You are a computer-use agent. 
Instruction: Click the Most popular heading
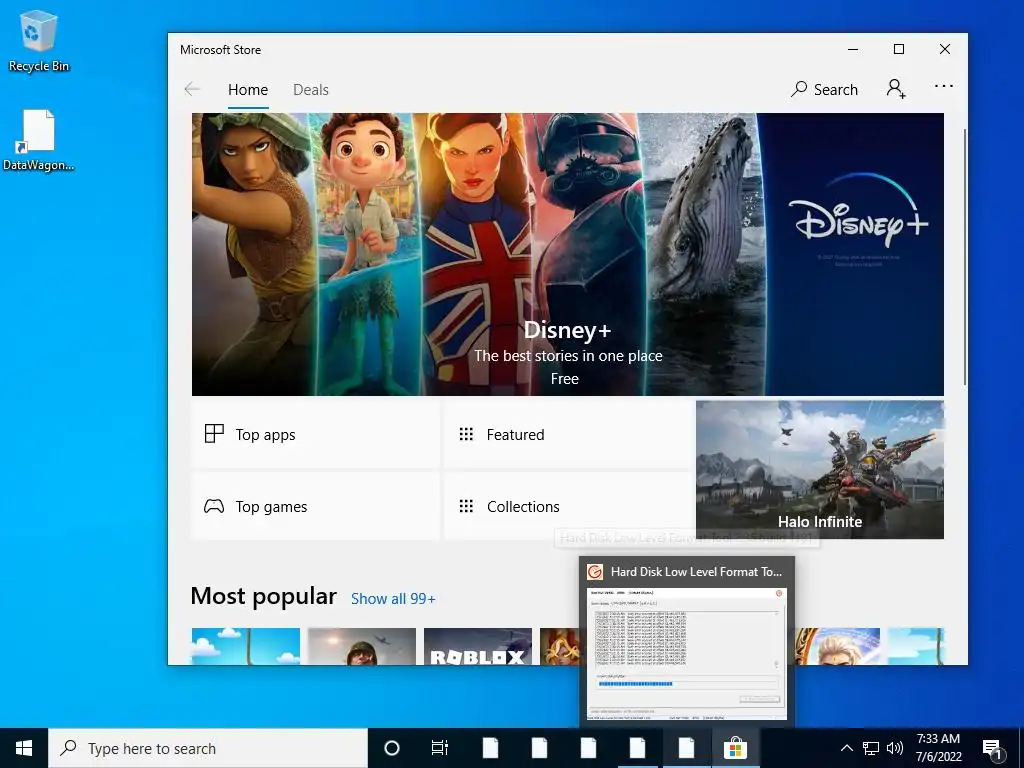(264, 596)
